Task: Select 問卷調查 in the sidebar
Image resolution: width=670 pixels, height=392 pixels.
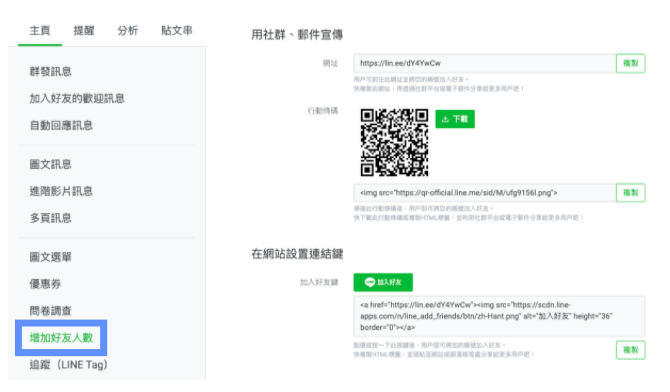Action: coord(50,311)
